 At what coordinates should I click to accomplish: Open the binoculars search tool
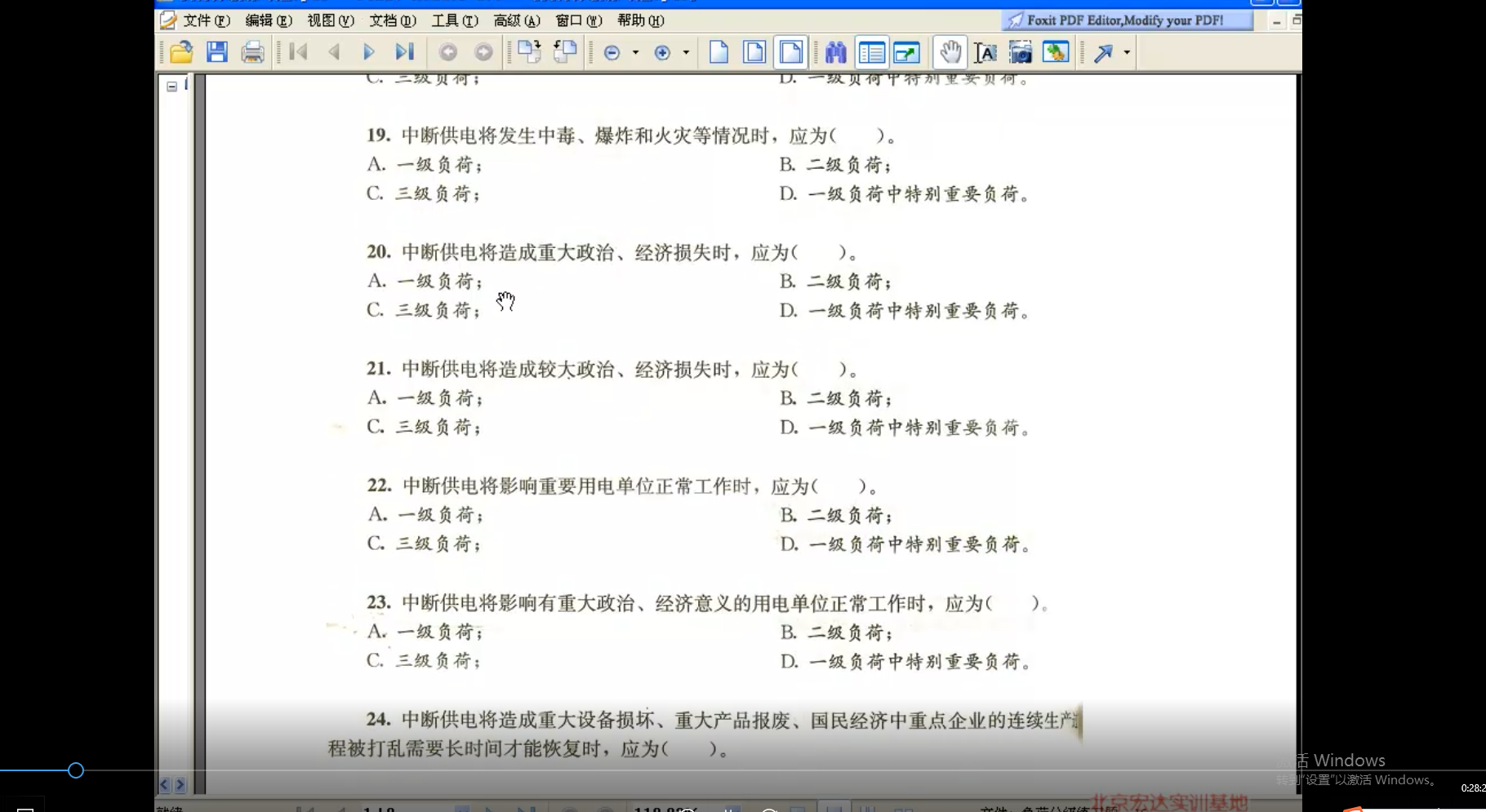[x=835, y=53]
